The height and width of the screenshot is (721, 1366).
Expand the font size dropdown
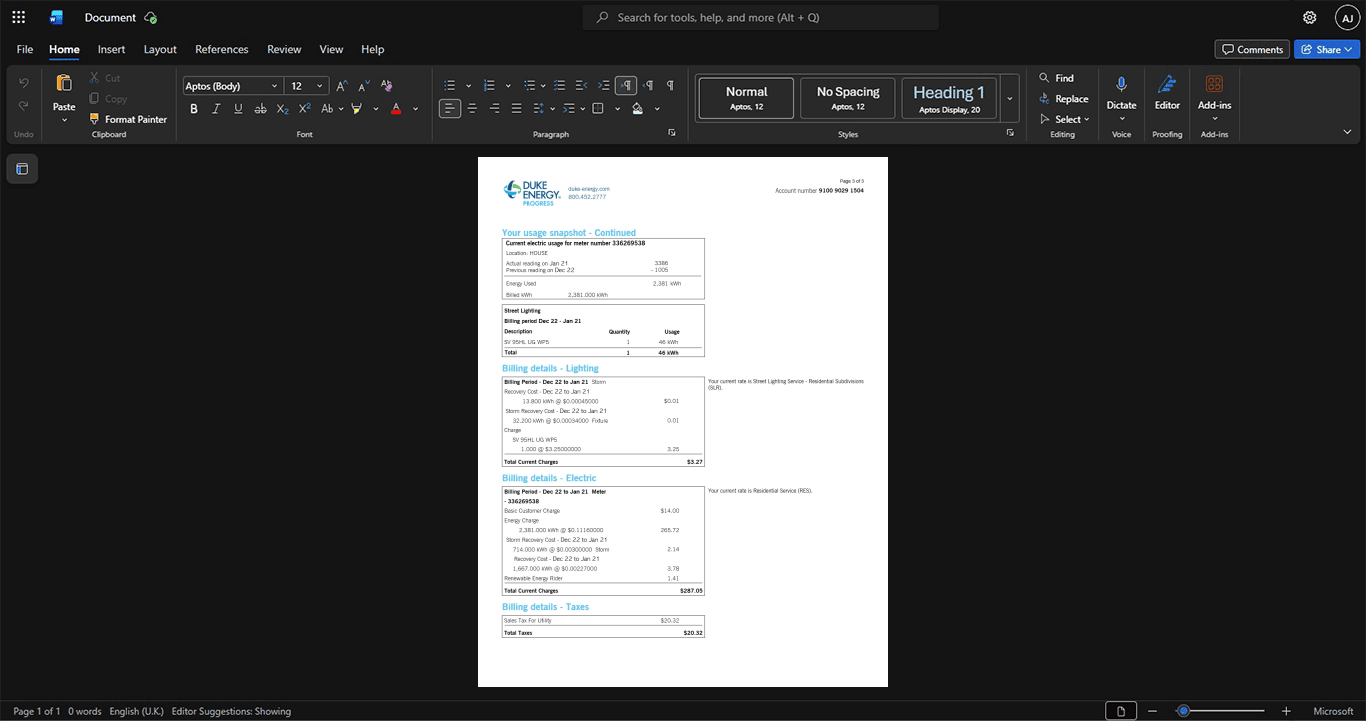(x=320, y=86)
